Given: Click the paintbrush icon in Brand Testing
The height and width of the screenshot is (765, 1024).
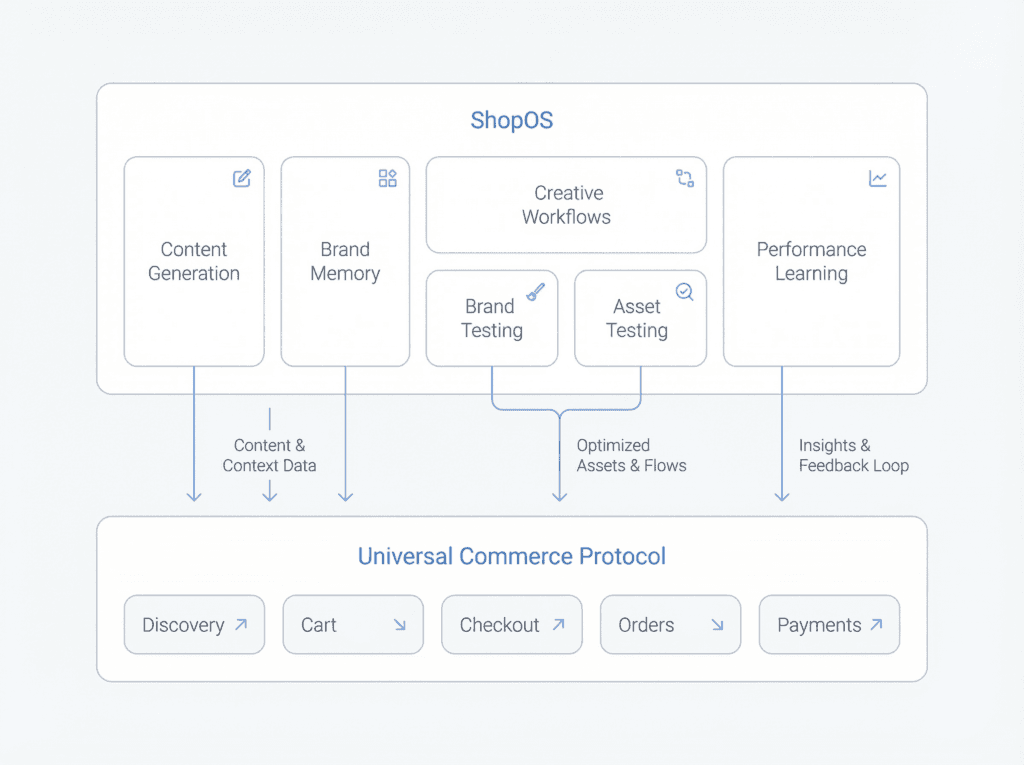Looking at the screenshot, I should (536, 291).
